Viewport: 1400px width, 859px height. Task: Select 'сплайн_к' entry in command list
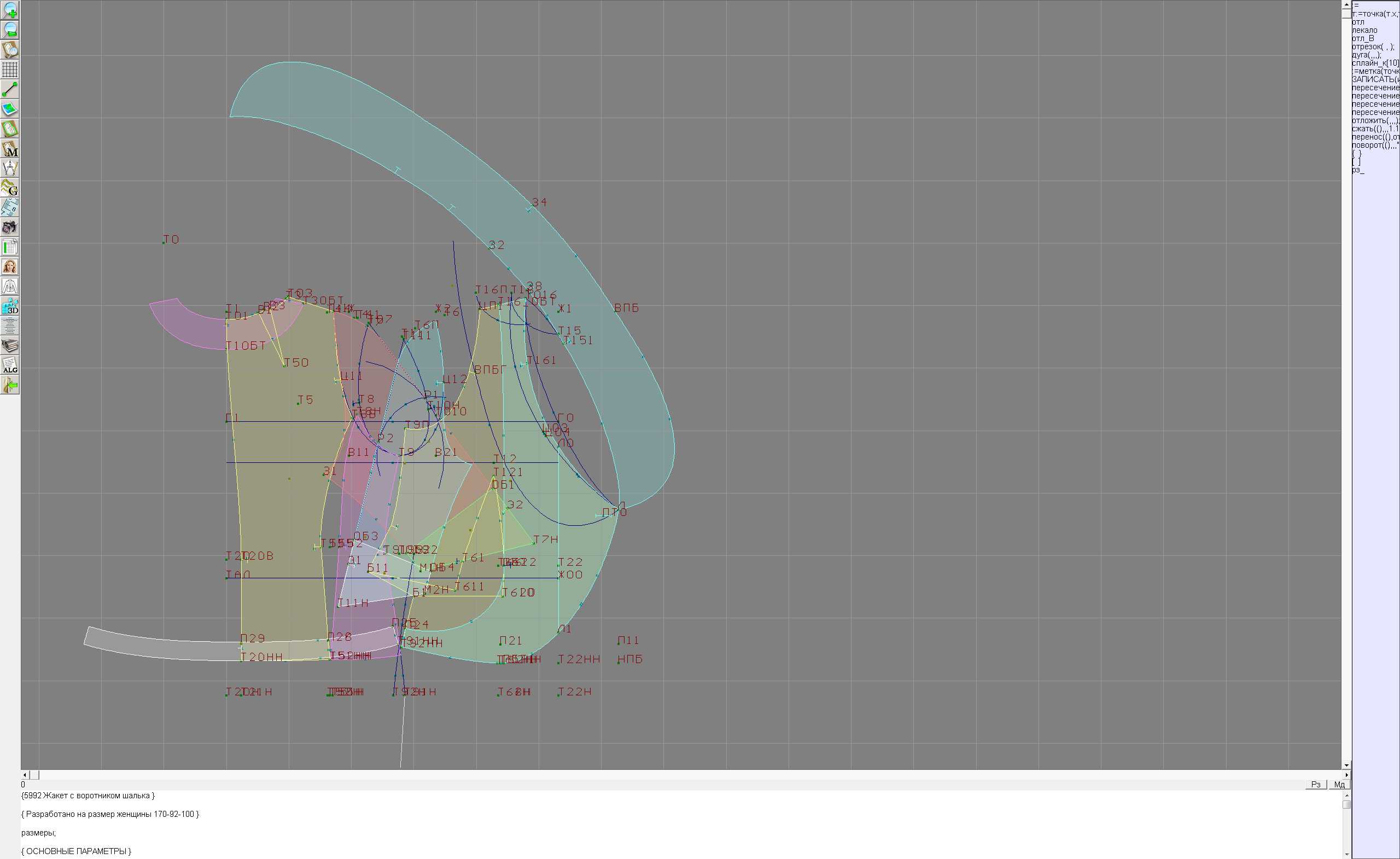tap(1374, 63)
